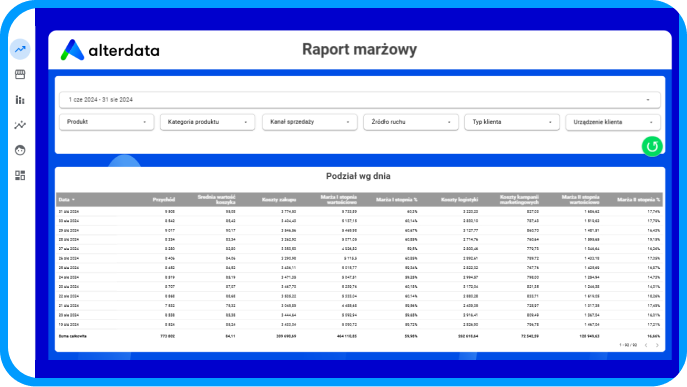The image size is (687, 387).
Task: Sort table by the Data column header
Action: coord(67,200)
